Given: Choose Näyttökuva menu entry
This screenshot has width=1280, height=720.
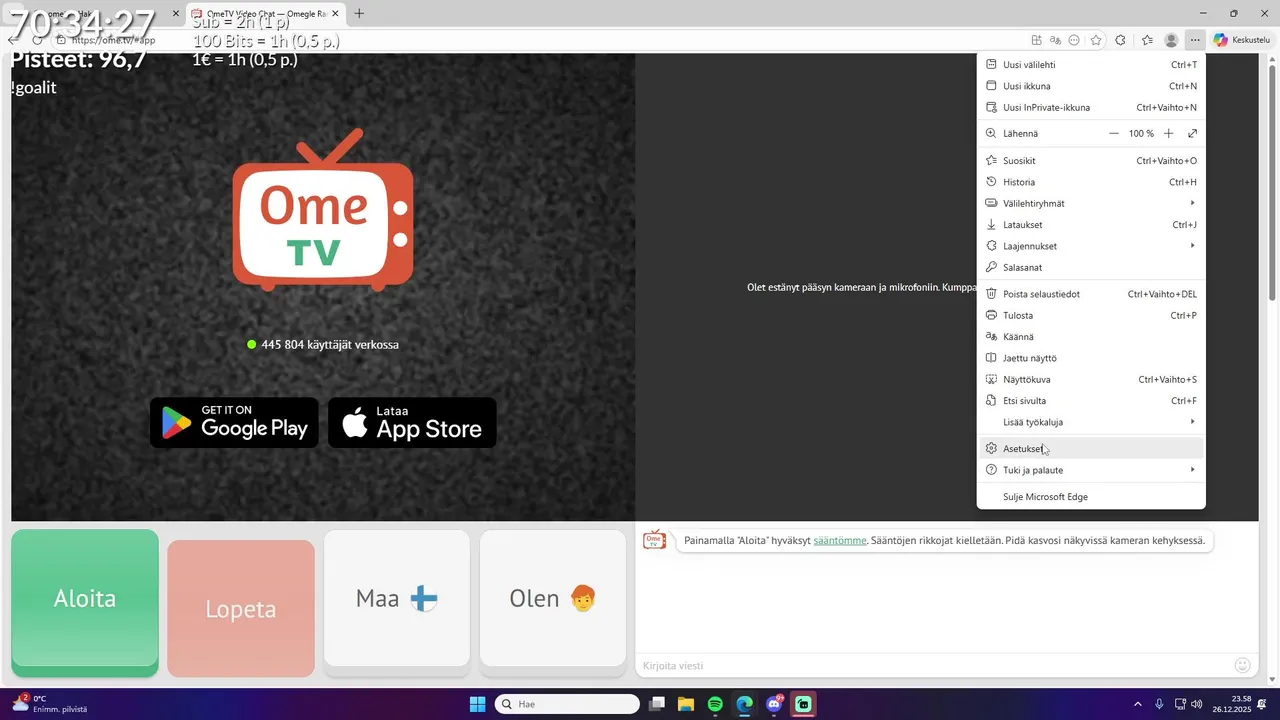Looking at the screenshot, I should click(x=1091, y=380).
